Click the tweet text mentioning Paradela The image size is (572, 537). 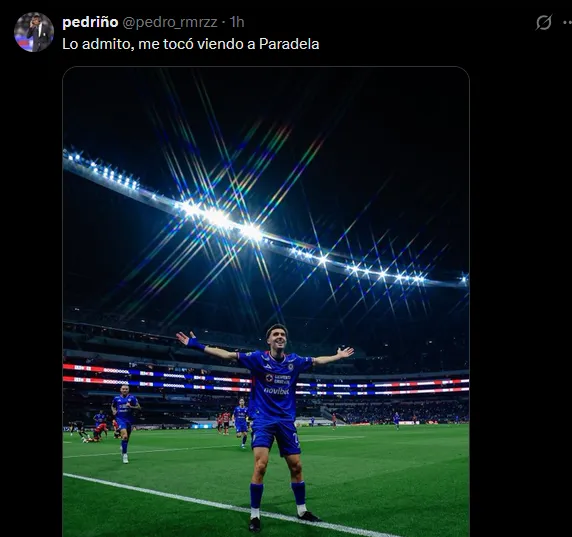pos(191,44)
